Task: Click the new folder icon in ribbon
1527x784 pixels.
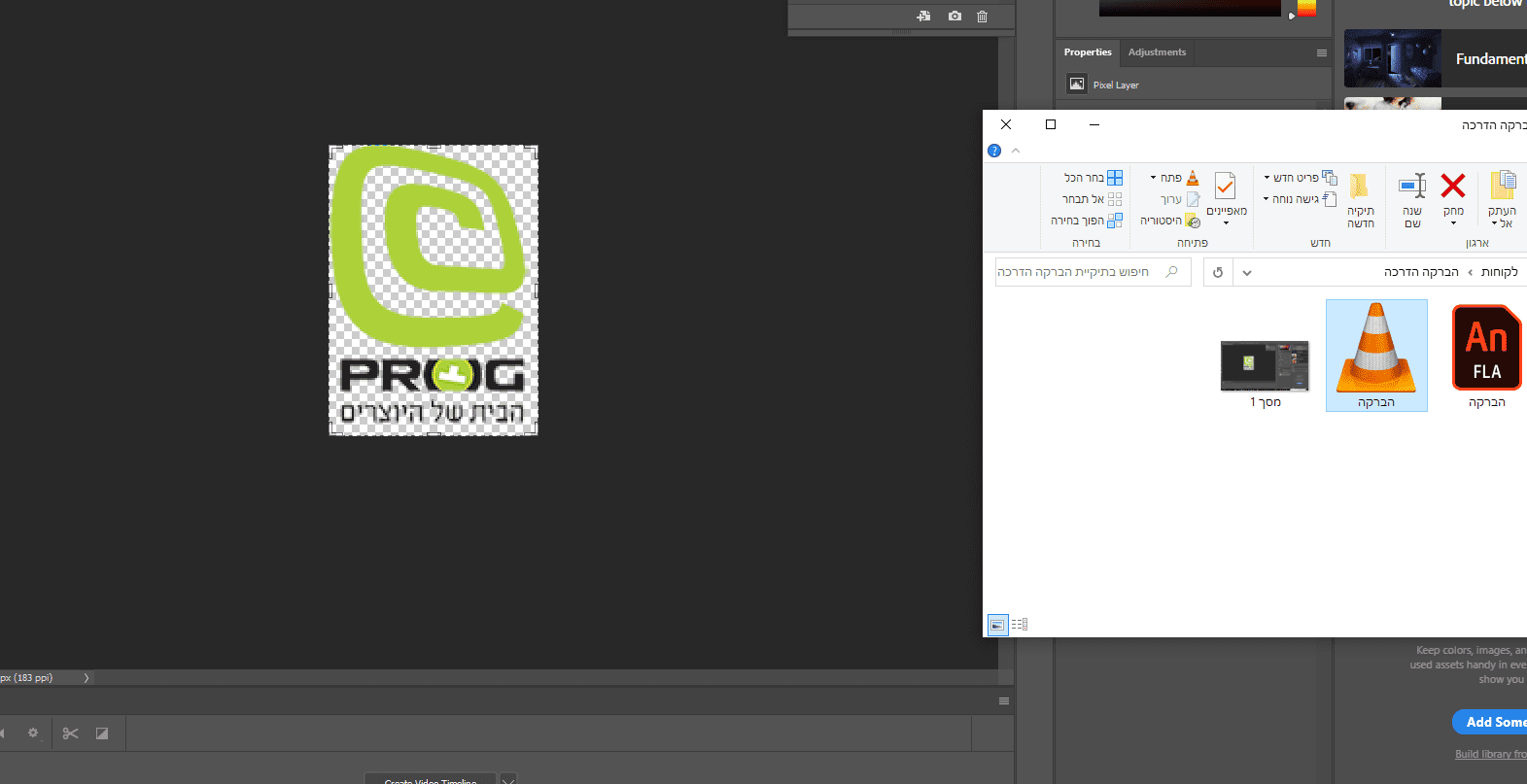Action: coord(1360,187)
